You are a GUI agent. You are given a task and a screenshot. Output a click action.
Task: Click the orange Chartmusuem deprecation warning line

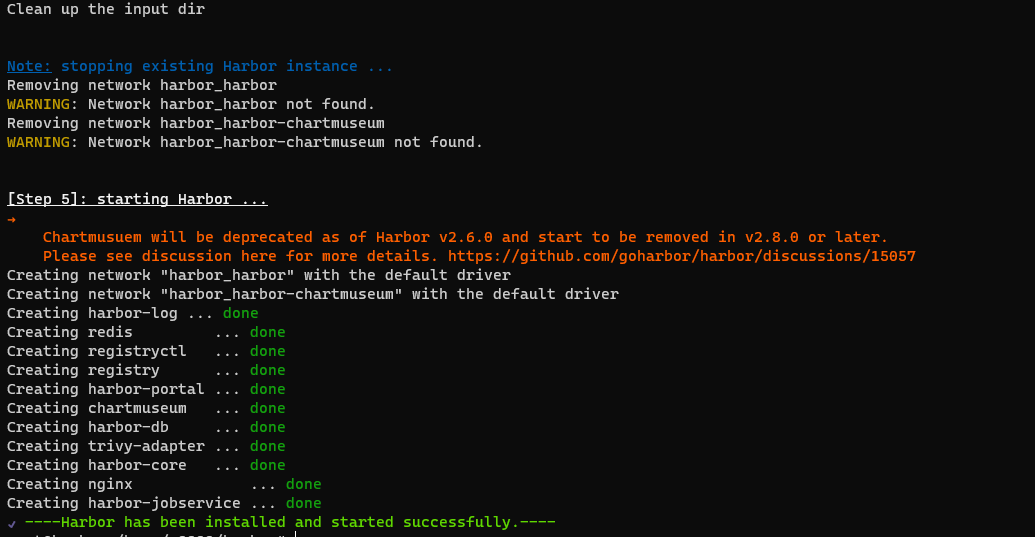pyautogui.click(x=465, y=237)
